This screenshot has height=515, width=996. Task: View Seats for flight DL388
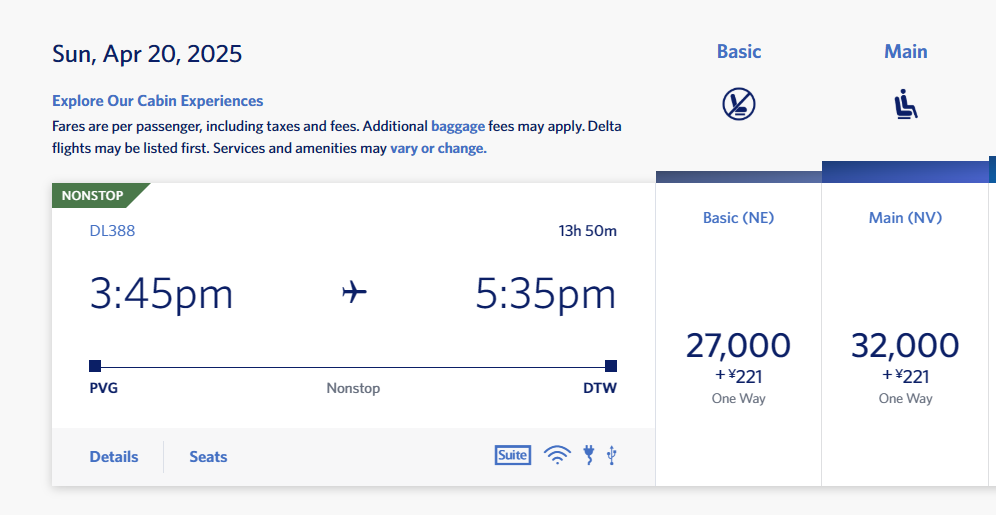click(x=208, y=457)
